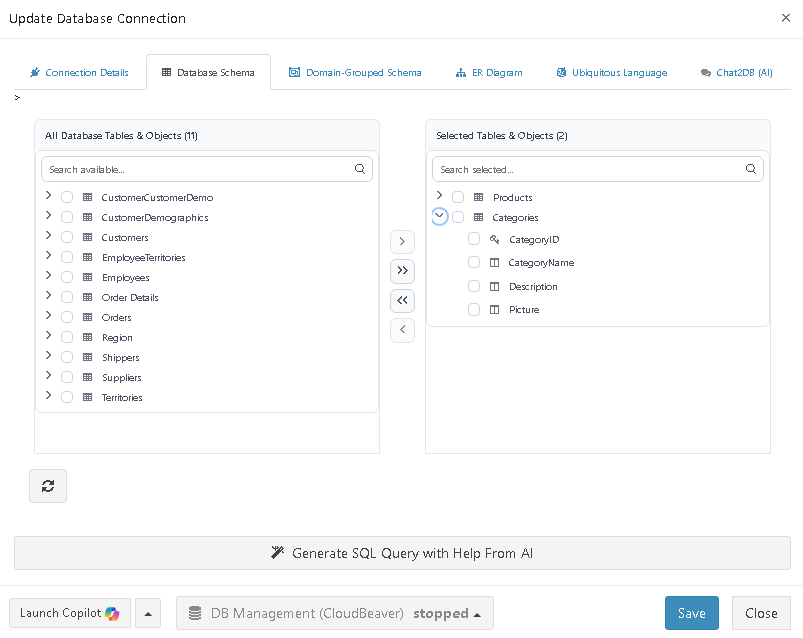Check the Suppliers table checkbox
Viewport: 803px width, 638px height.
click(67, 377)
